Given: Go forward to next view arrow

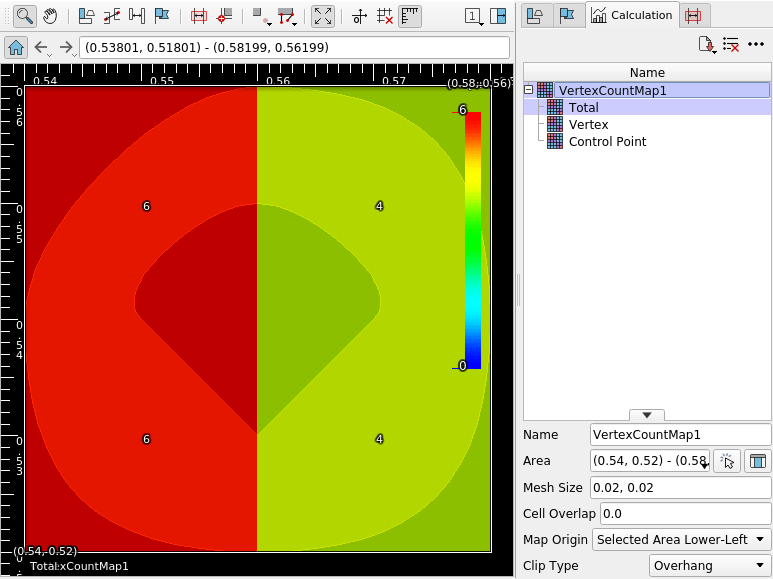Looking at the screenshot, I should pyautogui.click(x=67, y=47).
